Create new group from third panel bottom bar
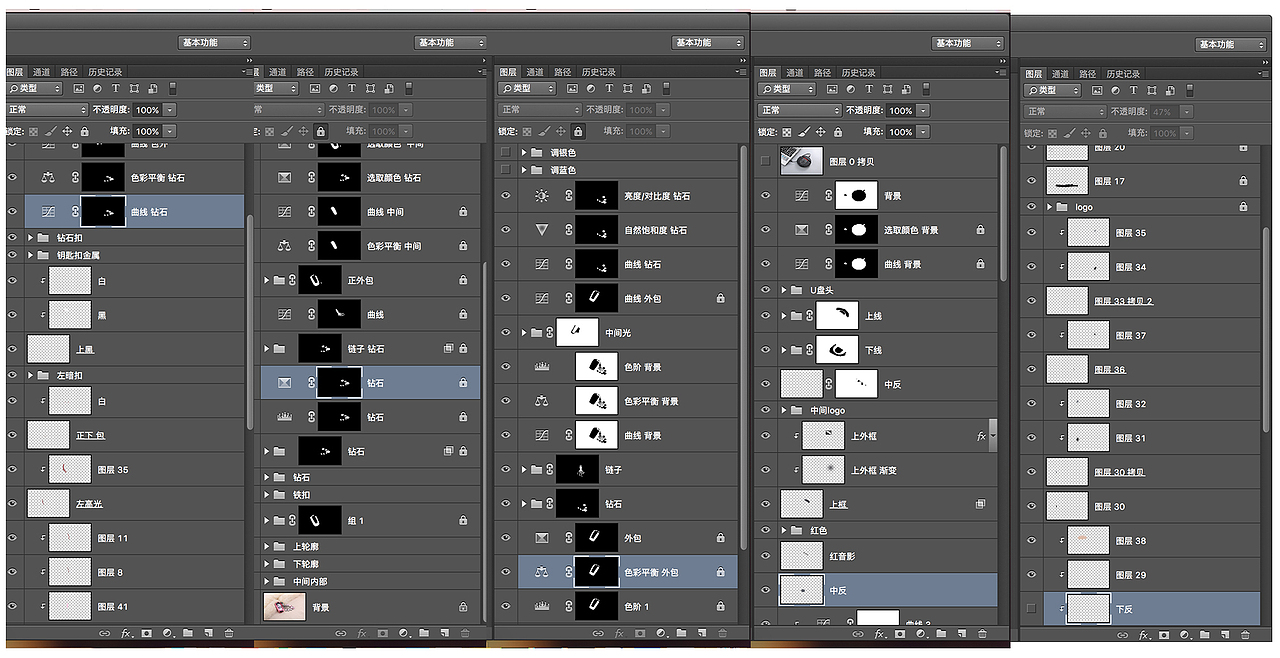Image resolution: width=1280 pixels, height=658 pixels. 681,633
